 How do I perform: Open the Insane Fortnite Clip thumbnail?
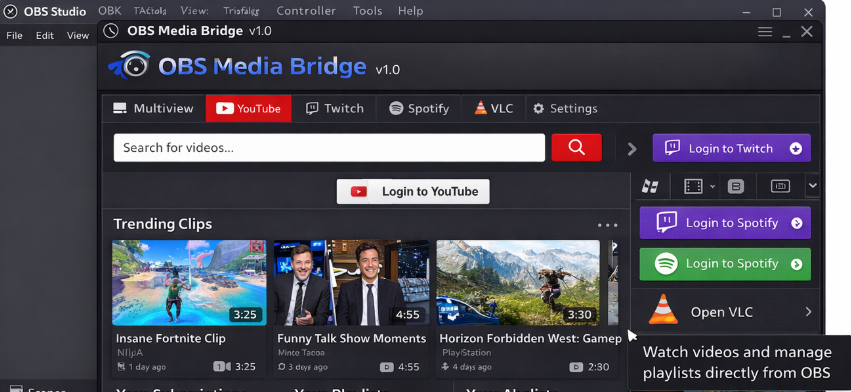pos(189,282)
